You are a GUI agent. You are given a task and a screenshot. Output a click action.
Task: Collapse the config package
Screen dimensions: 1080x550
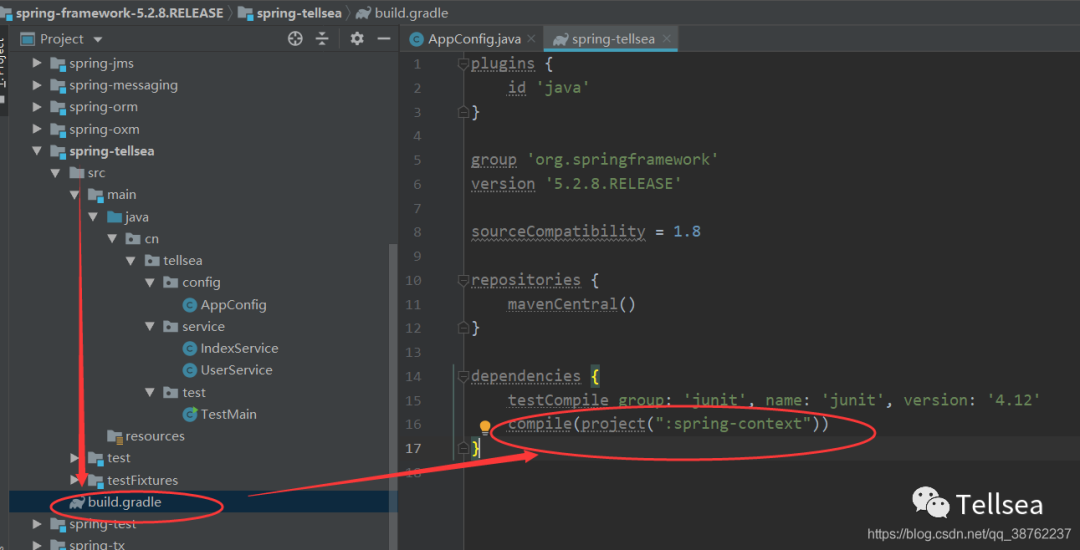pyautogui.click(x=149, y=283)
